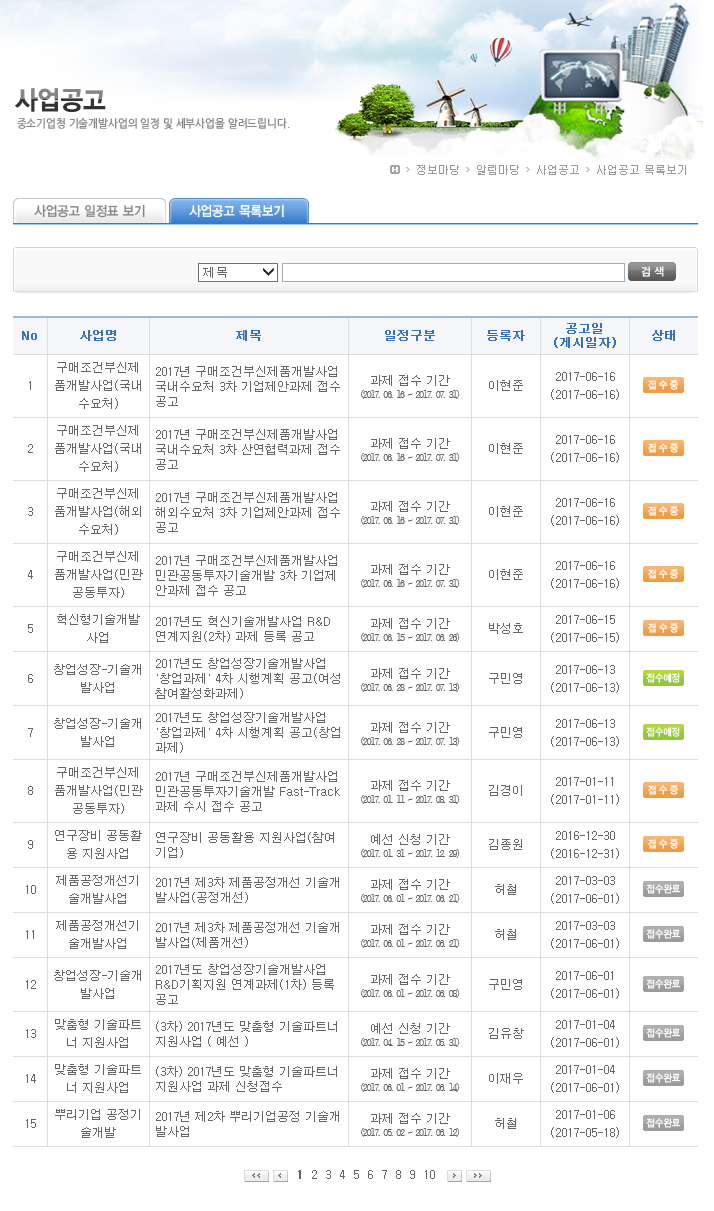Select the 사업공고 목록보기 tab
This screenshot has height=1211, width=714.
[238, 211]
